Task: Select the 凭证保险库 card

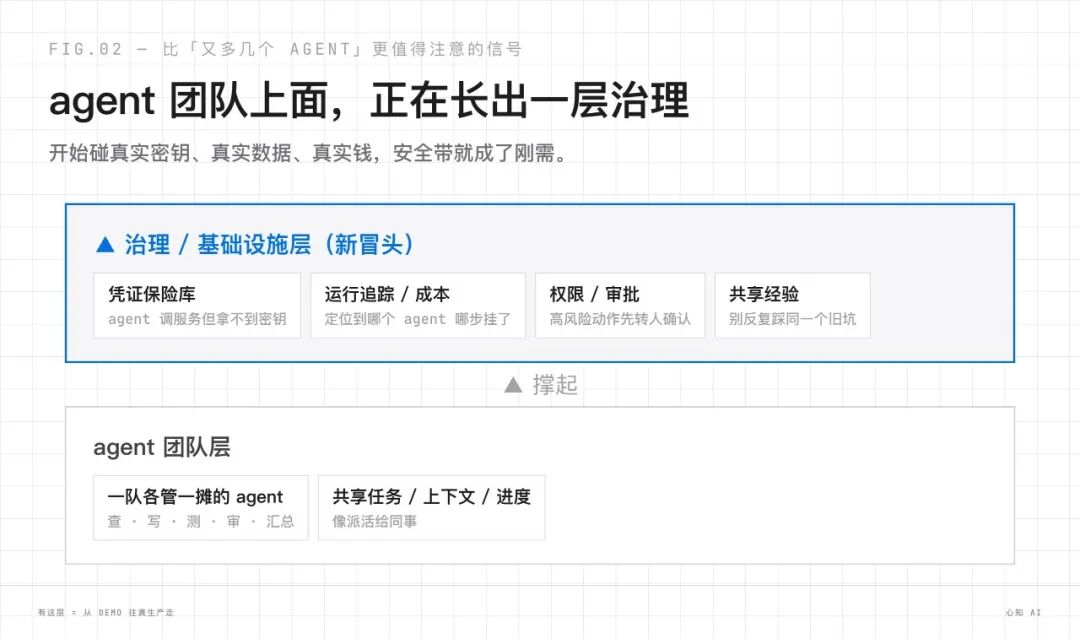Action: pos(197,306)
